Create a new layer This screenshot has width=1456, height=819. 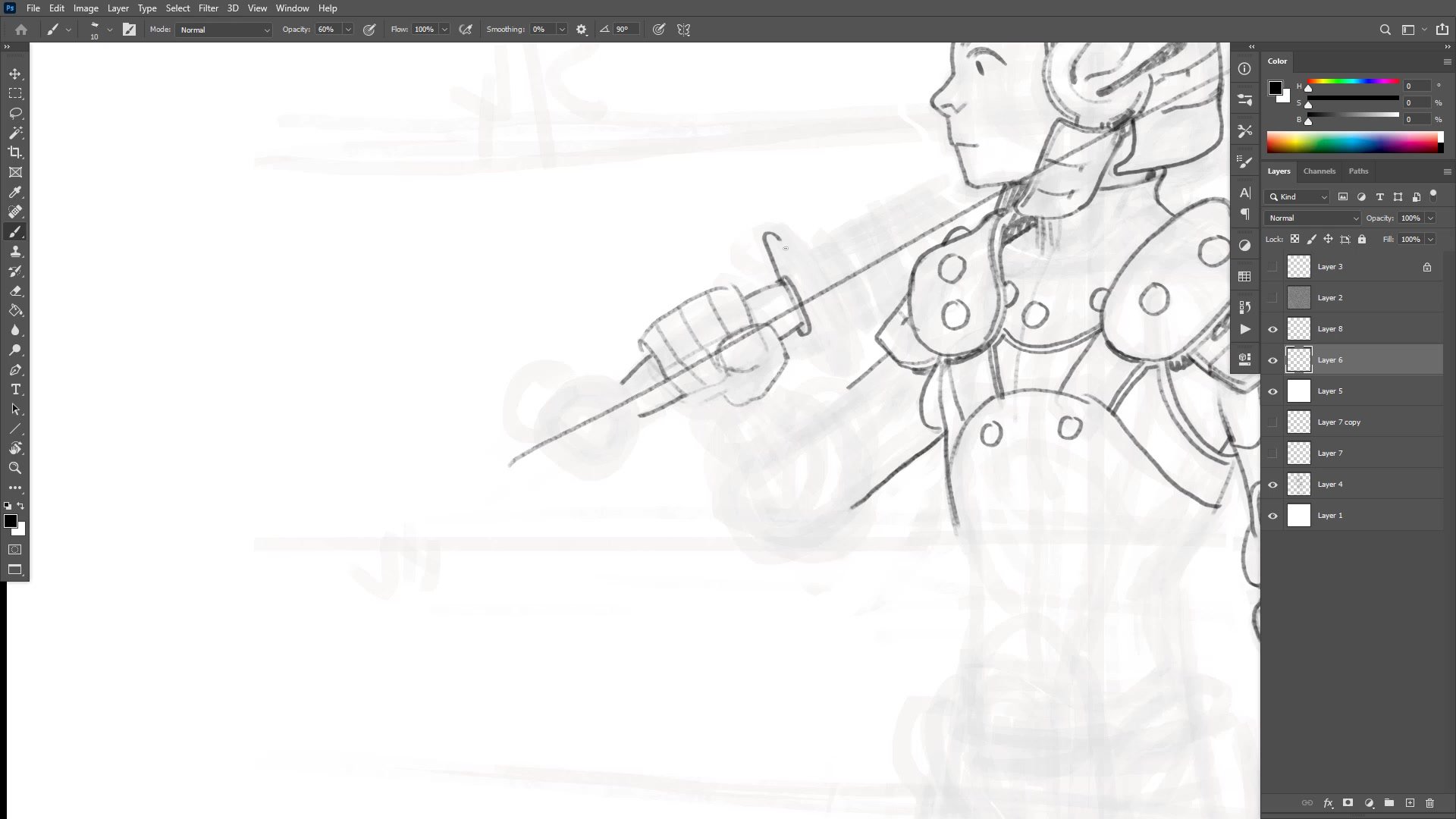point(1410,803)
